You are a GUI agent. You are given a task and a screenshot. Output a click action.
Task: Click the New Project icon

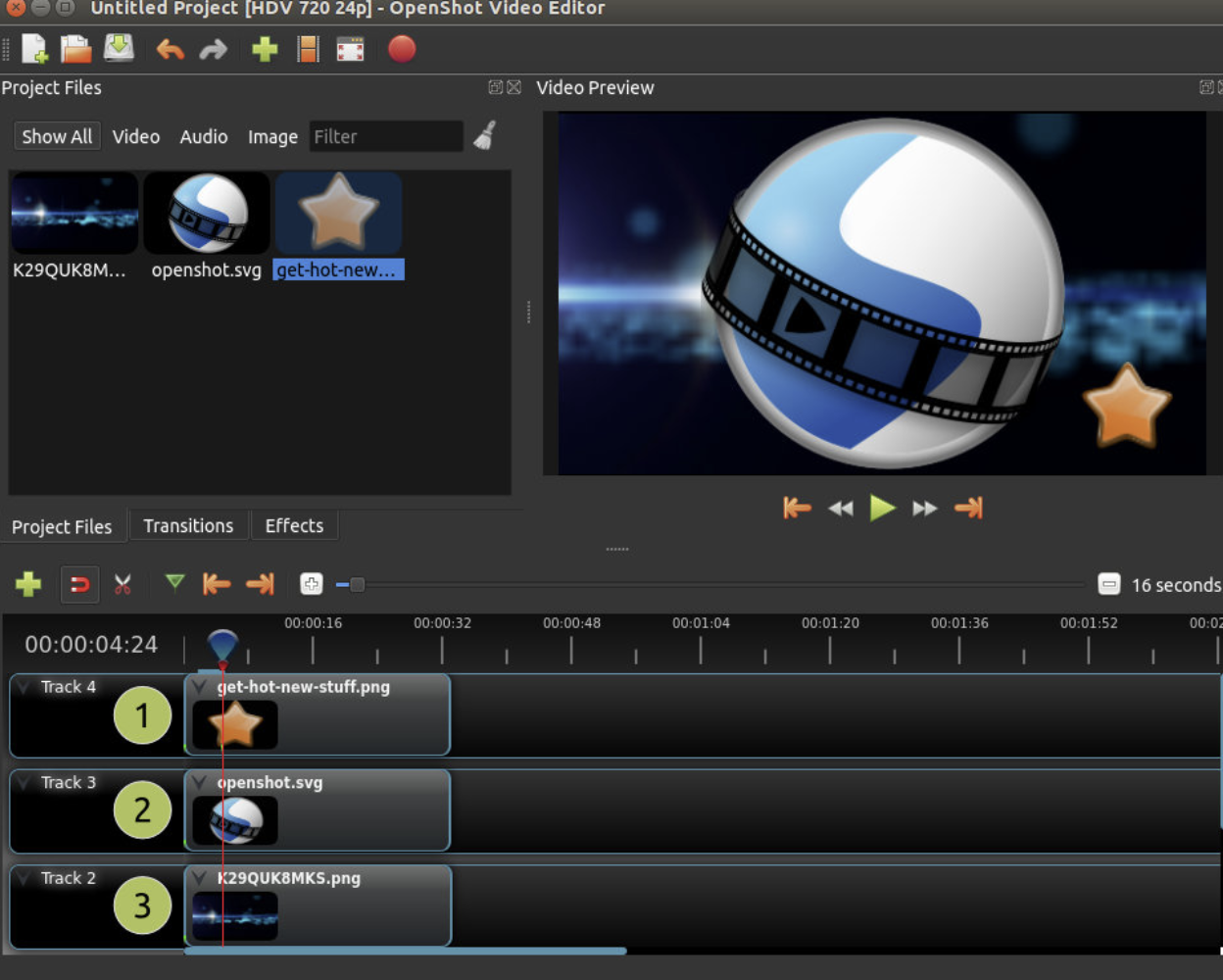[x=34, y=49]
